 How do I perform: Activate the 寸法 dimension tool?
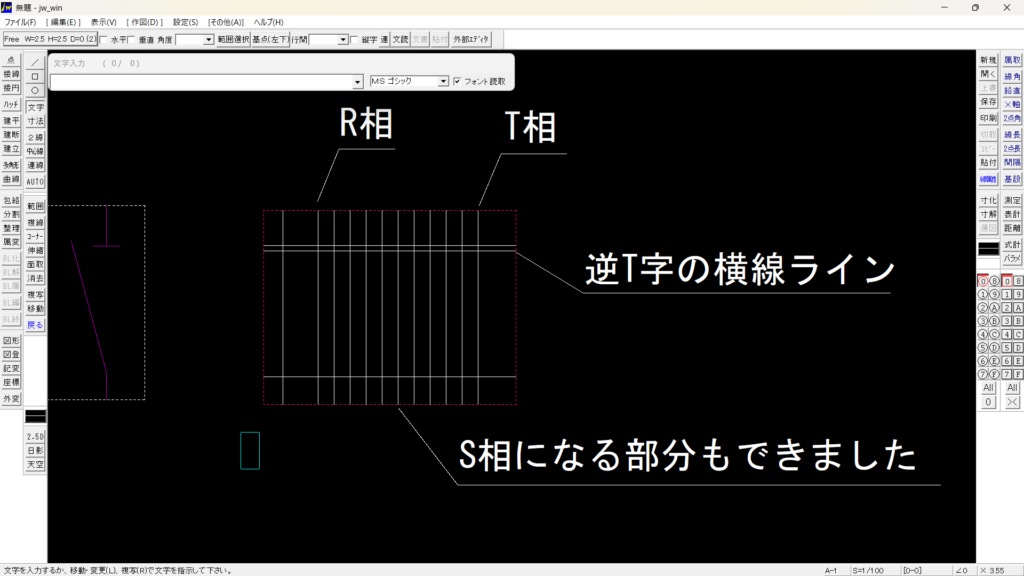pos(35,121)
